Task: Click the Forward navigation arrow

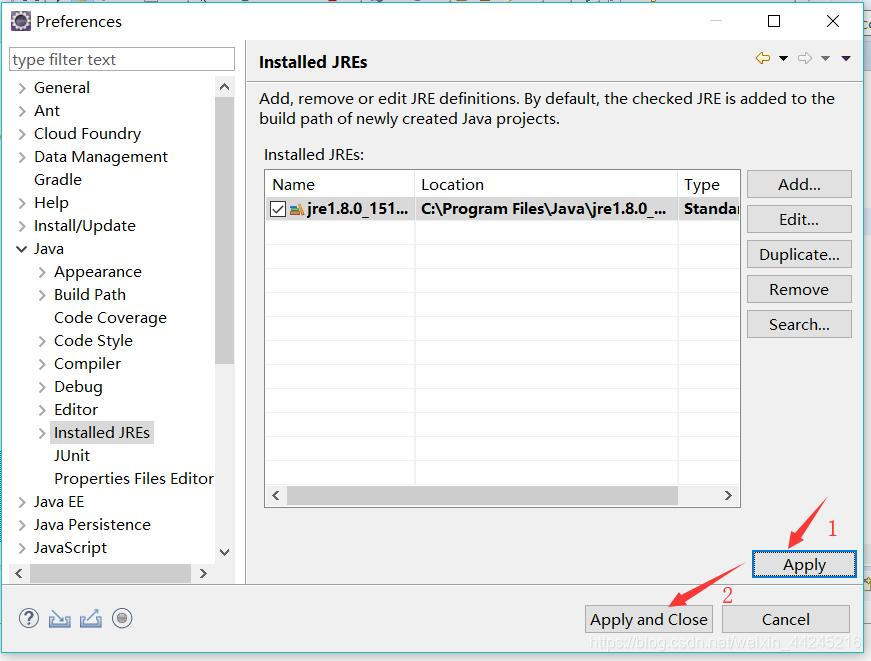Action: point(804,58)
